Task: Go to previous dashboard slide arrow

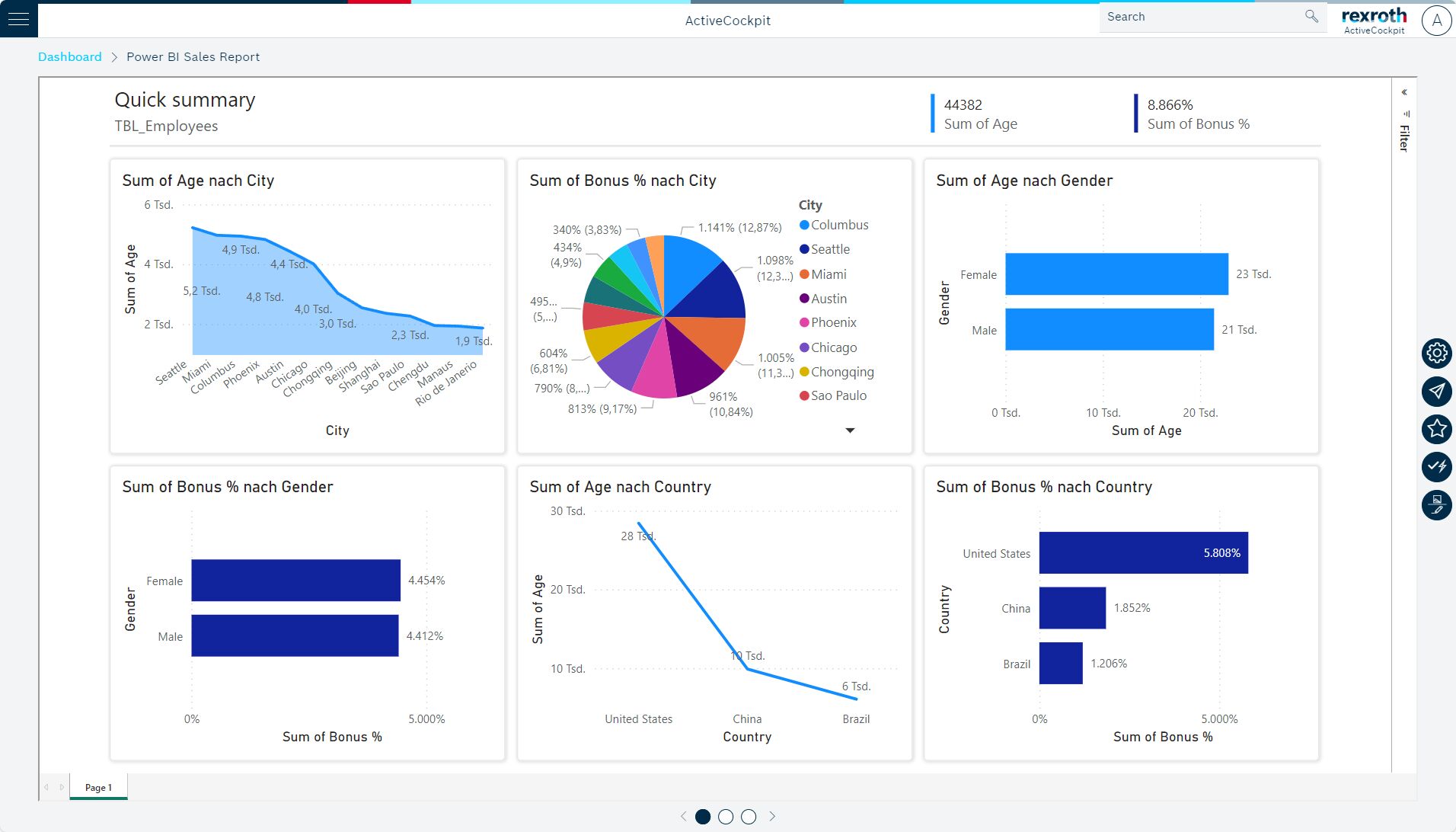Action: (683, 816)
